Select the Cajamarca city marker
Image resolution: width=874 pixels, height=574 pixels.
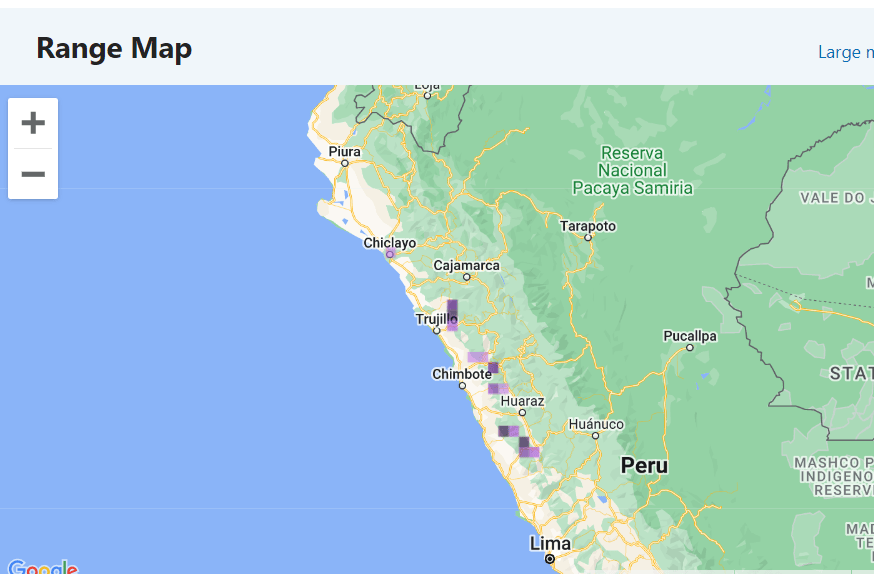tap(467, 277)
